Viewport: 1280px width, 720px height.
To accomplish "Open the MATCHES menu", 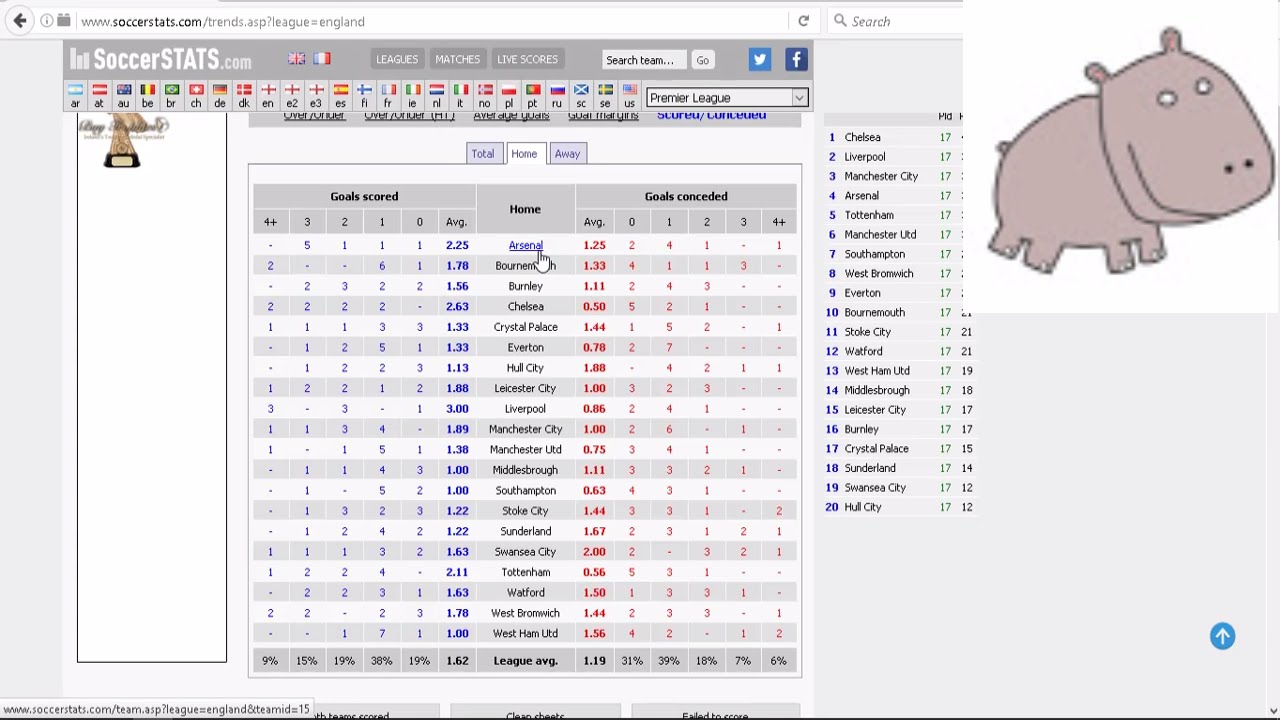I will pos(457,59).
